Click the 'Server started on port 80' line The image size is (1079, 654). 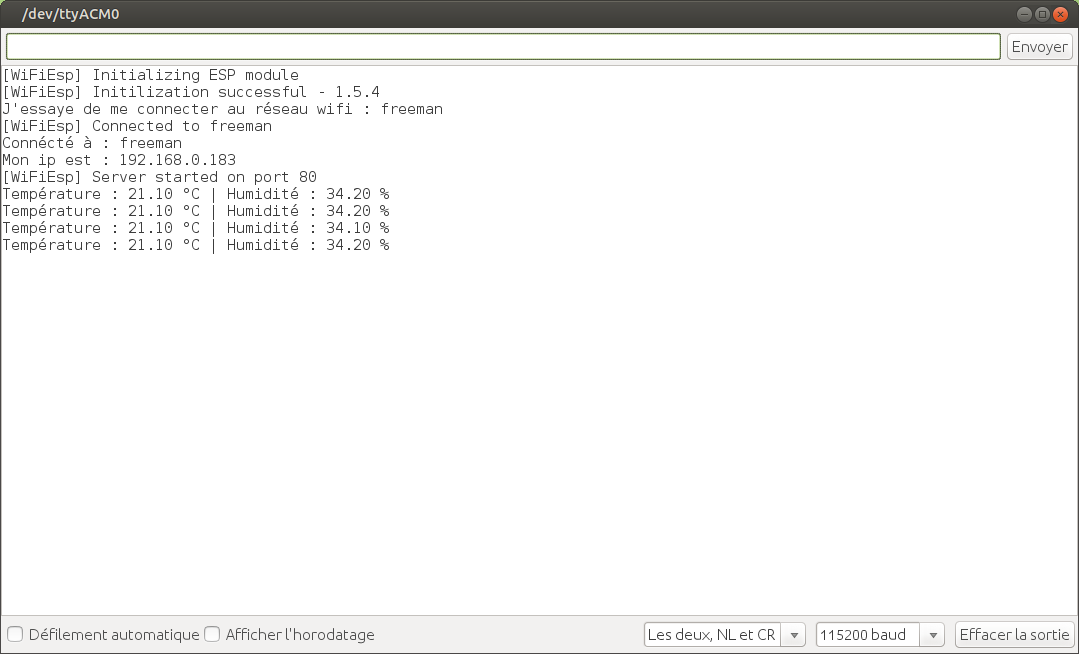[x=159, y=177]
